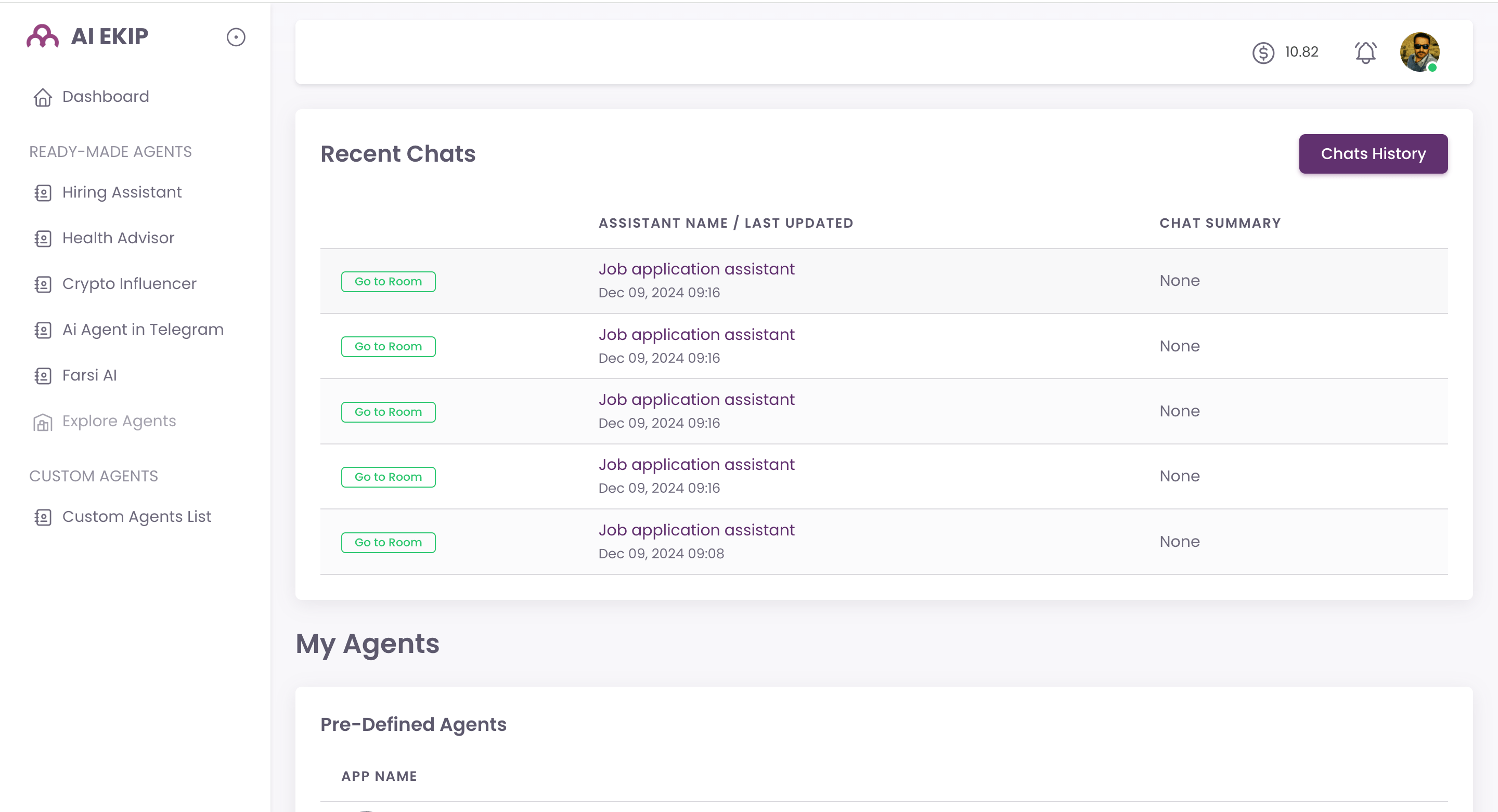Click the Ai Agent in Telegram icon

[x=43, y=330]
